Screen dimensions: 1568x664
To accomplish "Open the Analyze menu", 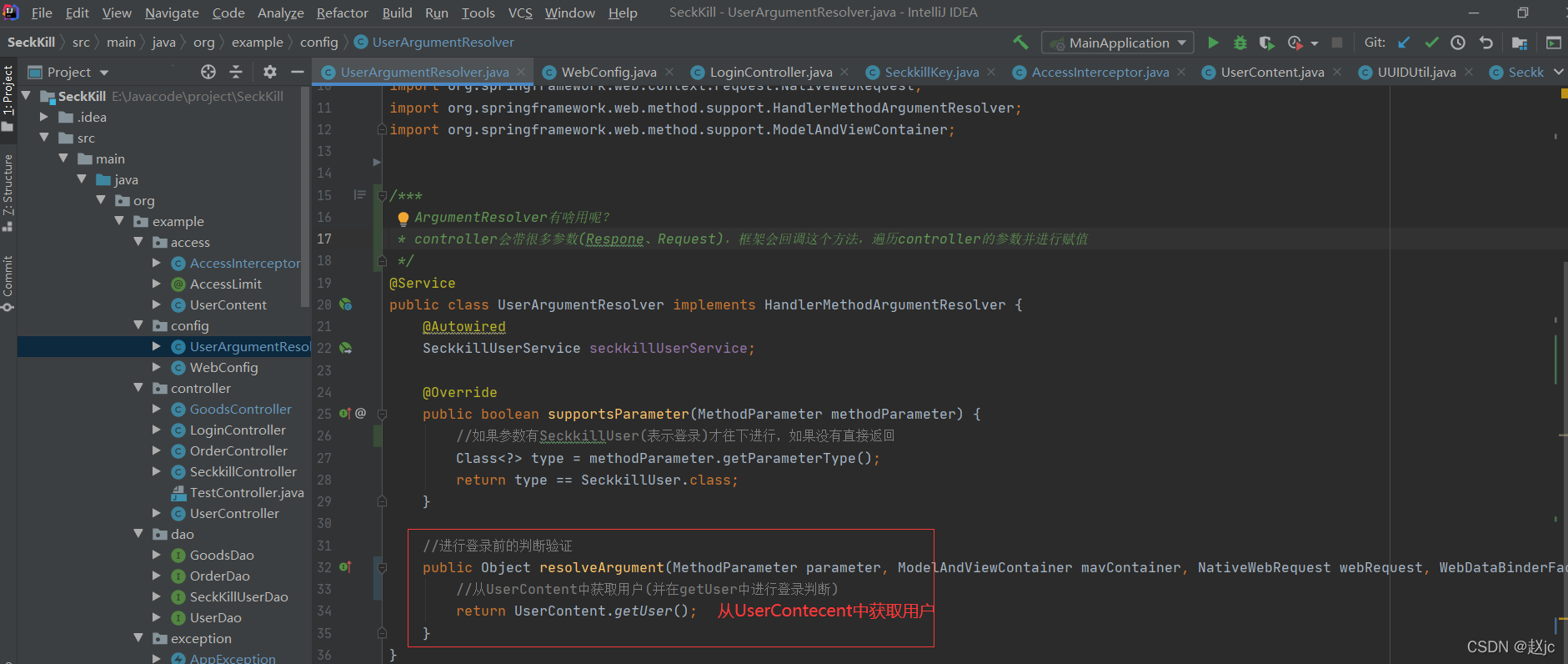I will pyautogui.click(x=280, y=13).
